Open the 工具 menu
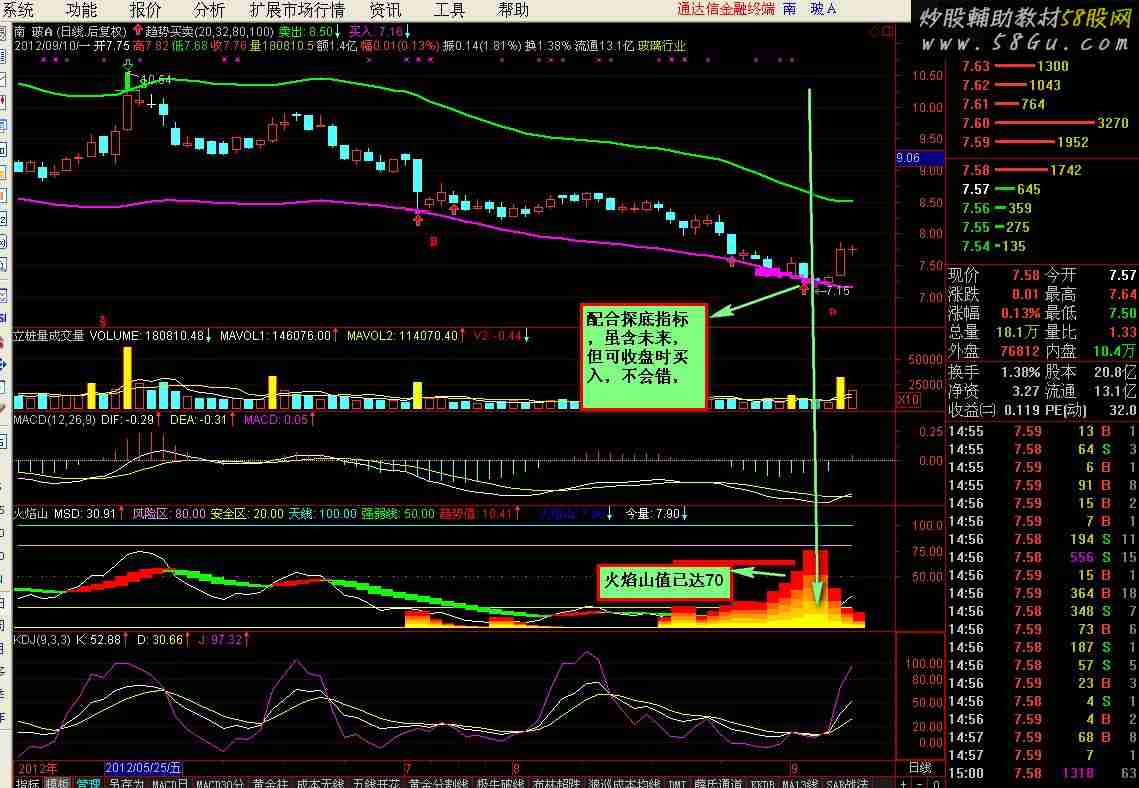 click(x=449, y=9)
